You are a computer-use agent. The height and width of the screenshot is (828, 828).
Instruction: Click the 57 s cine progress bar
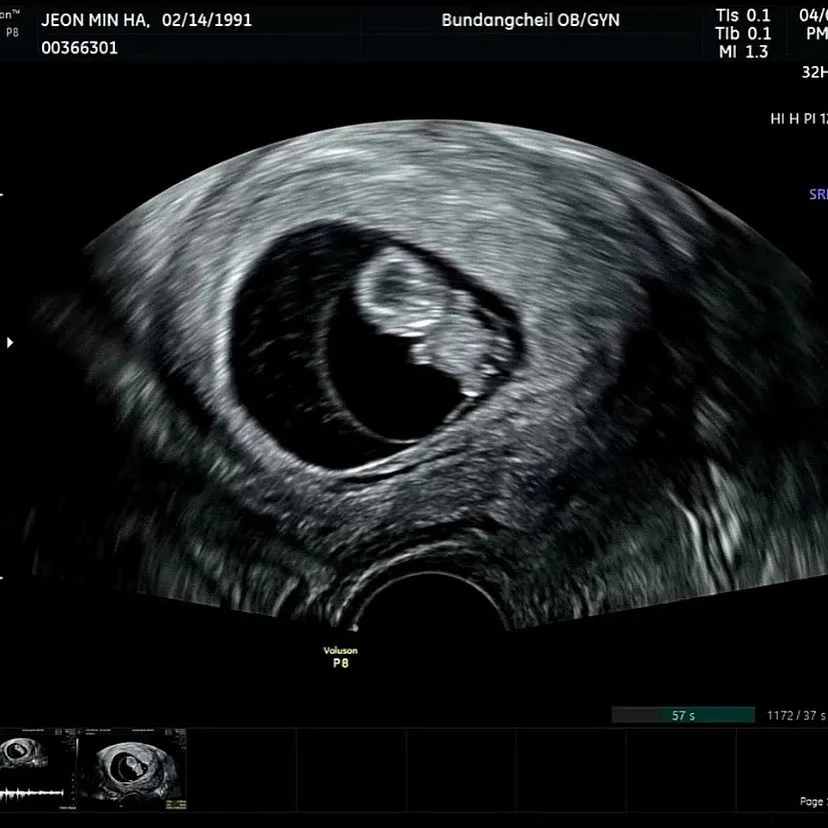click(x=683, y=715)
